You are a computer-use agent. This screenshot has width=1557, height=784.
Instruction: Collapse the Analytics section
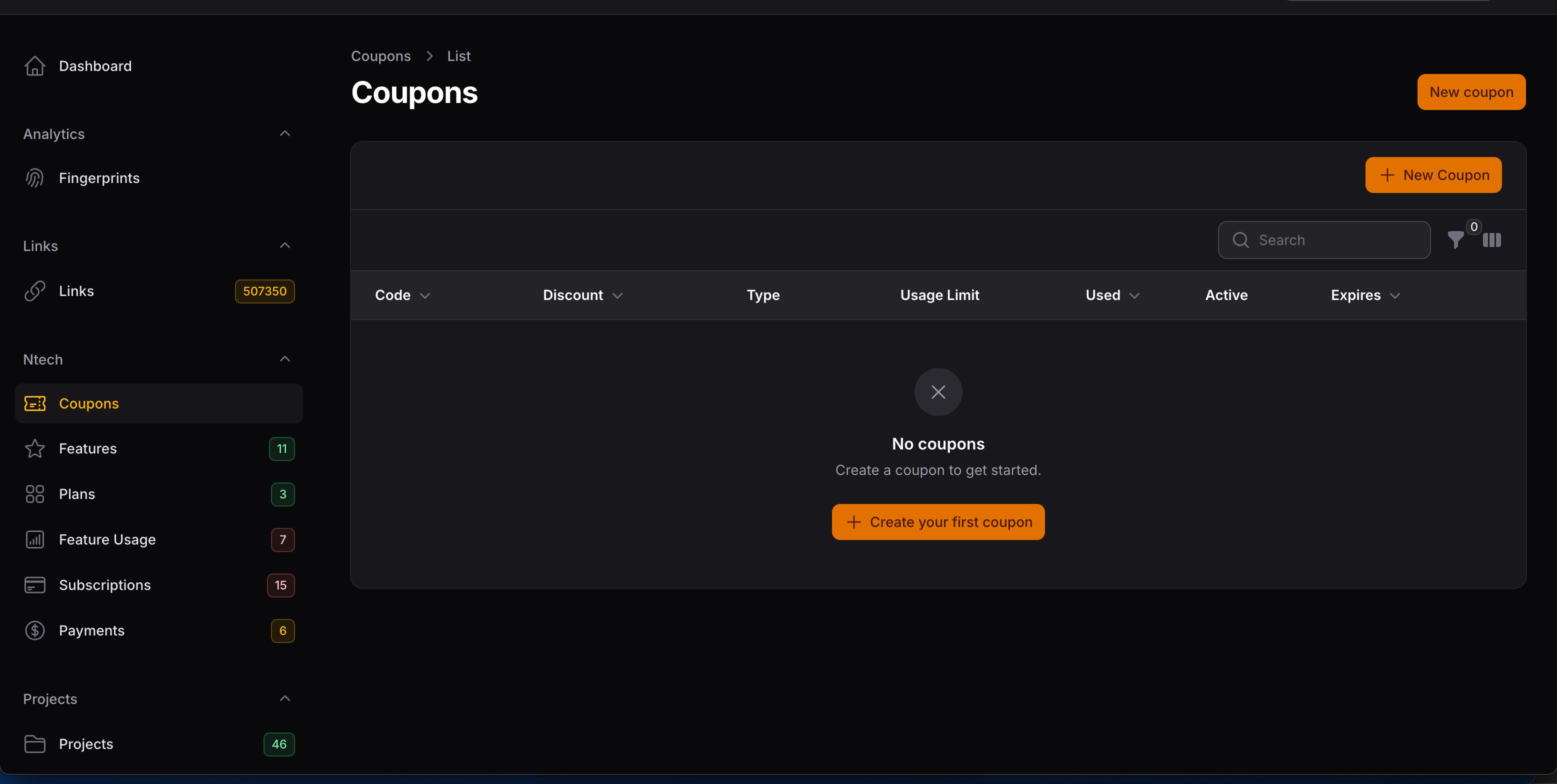tap(284, 133)
